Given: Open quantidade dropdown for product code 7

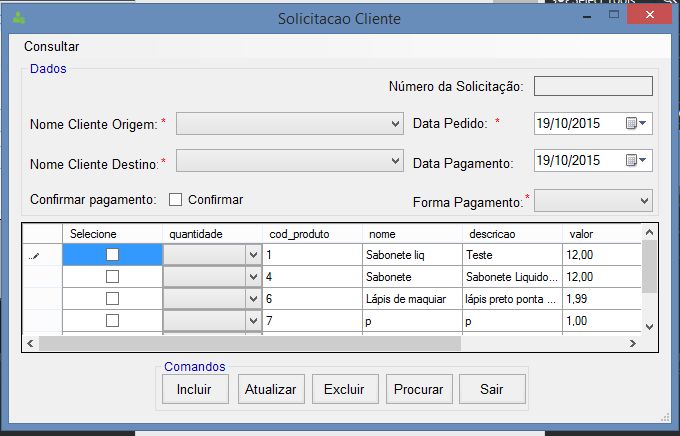Looking at the screenshot, I should tap(253, 321).
